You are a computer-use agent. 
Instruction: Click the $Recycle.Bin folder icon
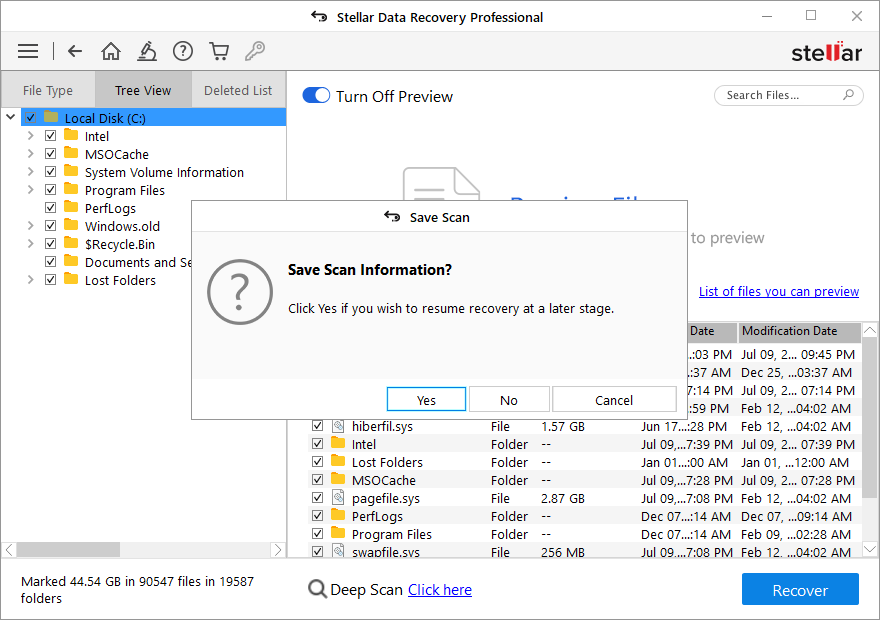coord(71,243)
